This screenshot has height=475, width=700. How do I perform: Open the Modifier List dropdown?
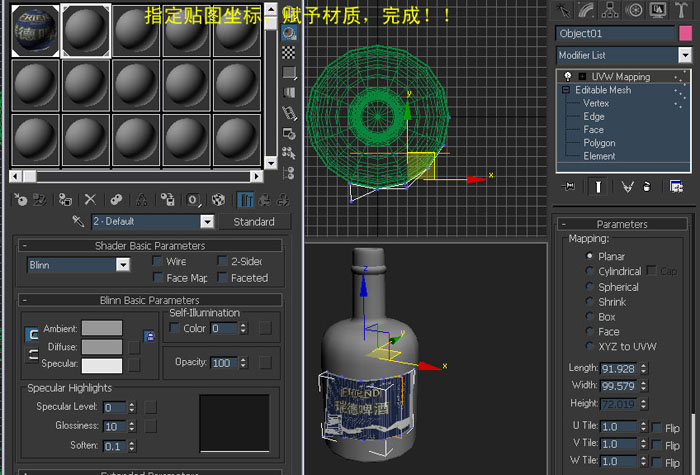pos(685,55)
